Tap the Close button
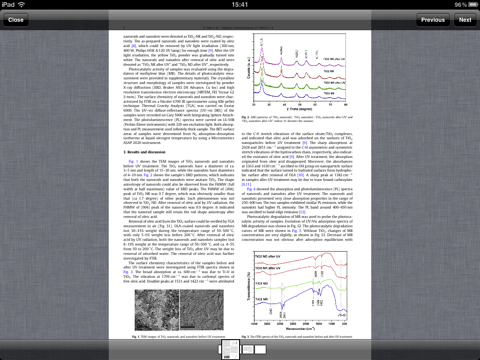Screen dimensions: 480x360 pos(16,20)
